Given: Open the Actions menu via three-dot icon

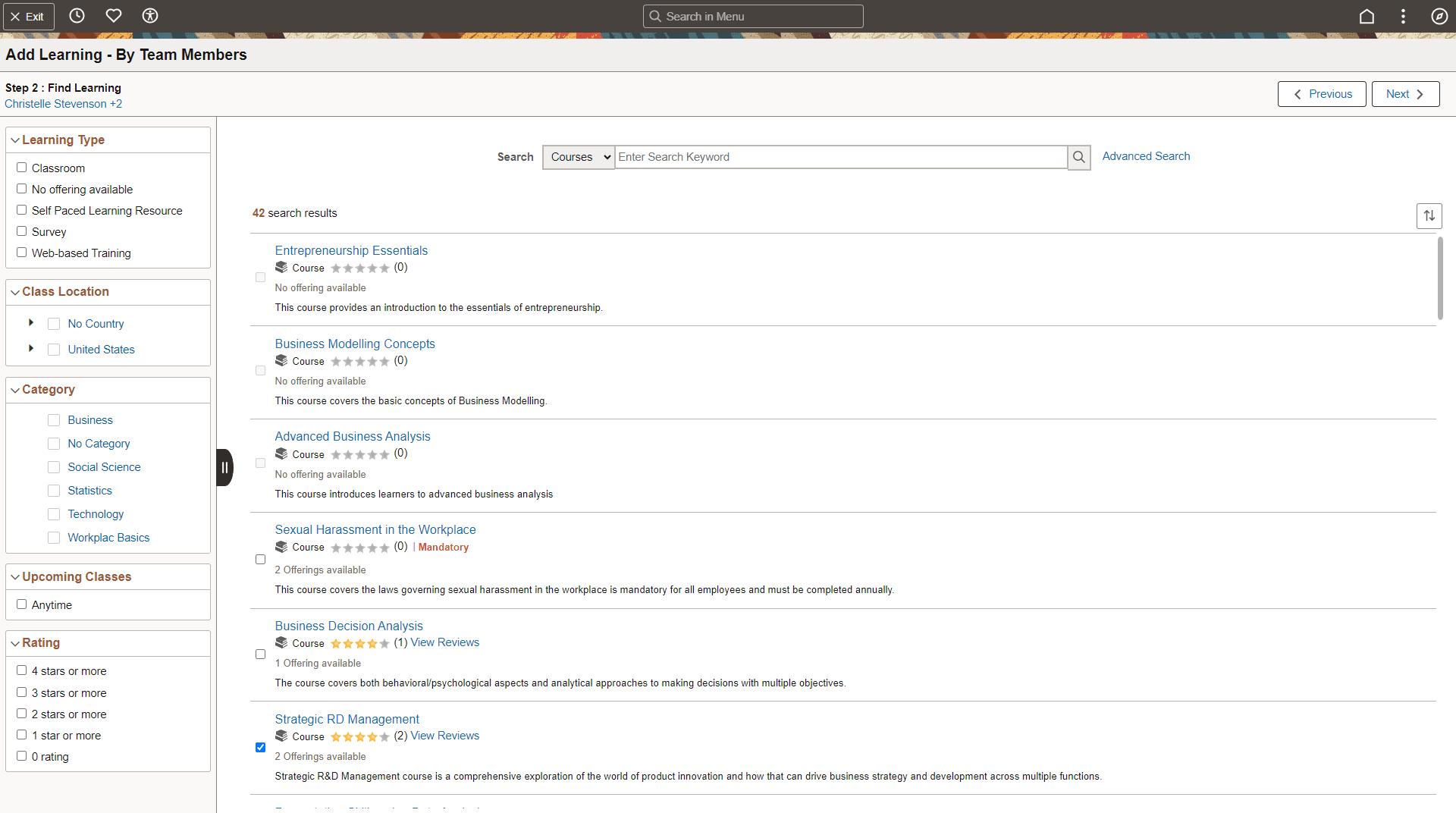Looking at the screenshot, I should [1403, 15].
